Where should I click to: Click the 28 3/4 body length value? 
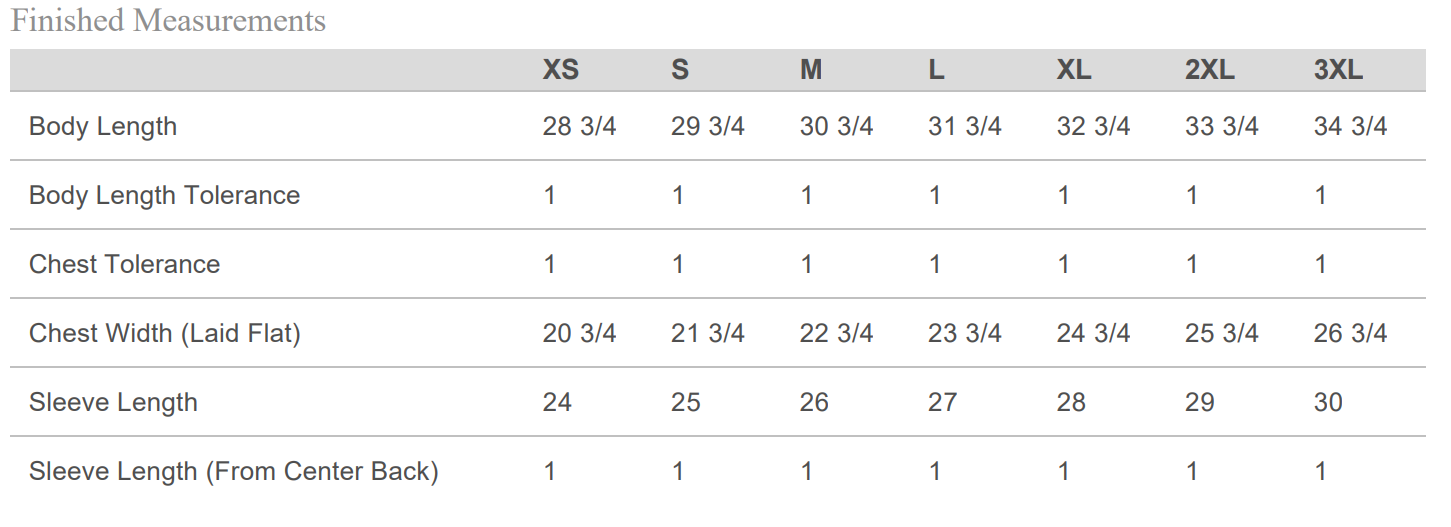579,126
